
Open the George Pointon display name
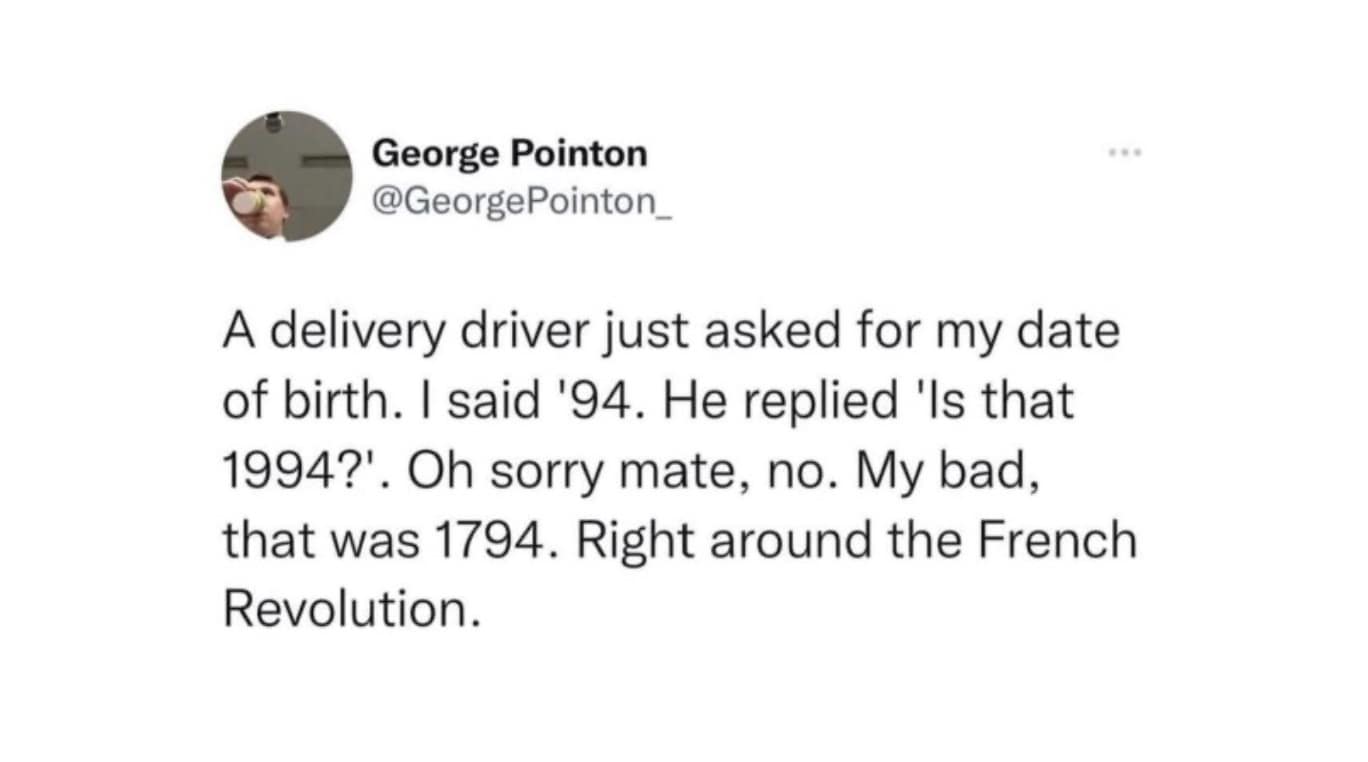click(509, 153)
